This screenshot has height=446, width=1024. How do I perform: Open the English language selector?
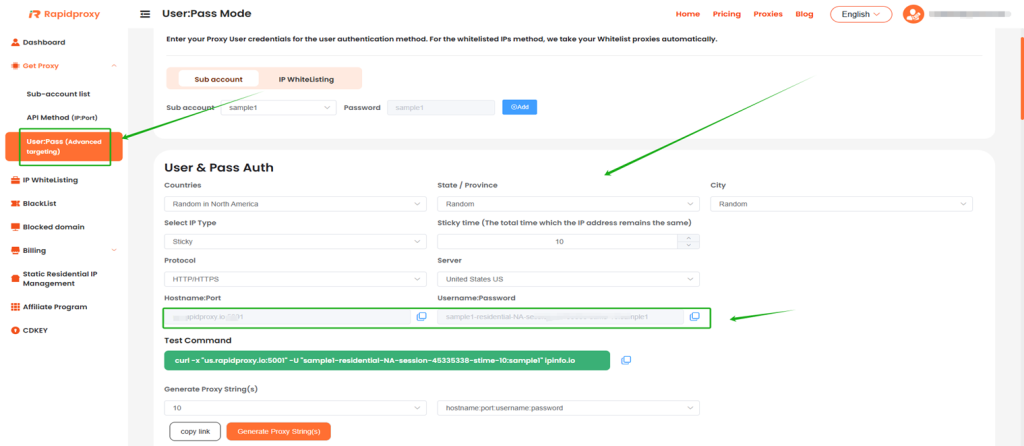[861, 14]
